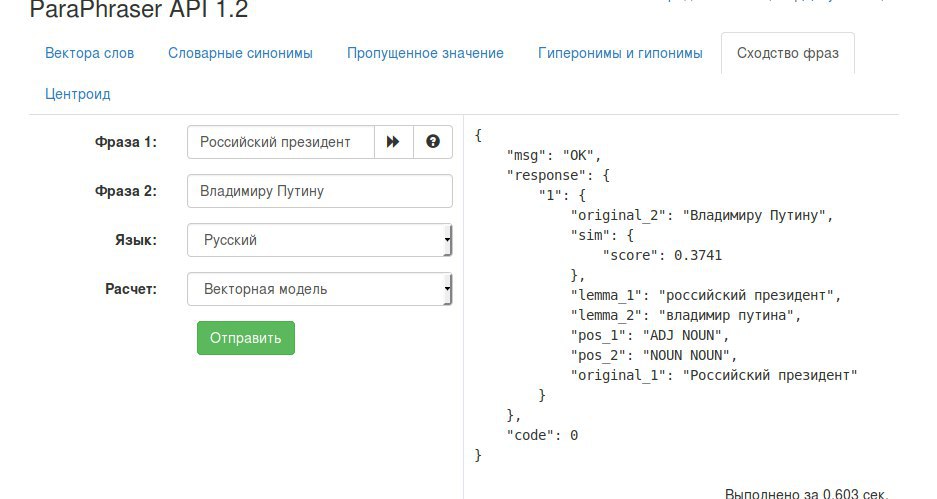Open the Центроид tab
The image size is (937, 499).
pyautogui.click(x=78, y=94)
